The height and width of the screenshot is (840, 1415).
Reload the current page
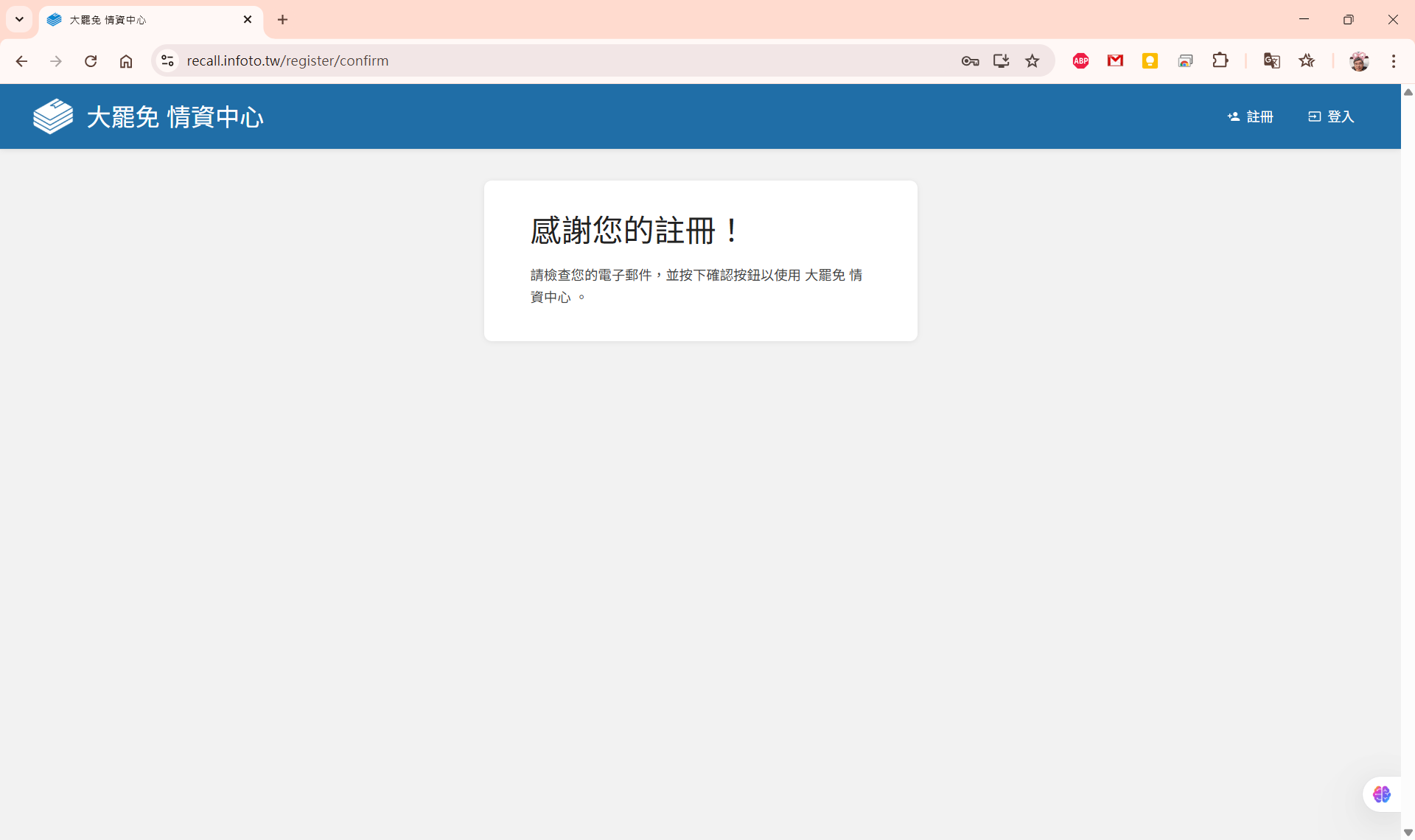point(91,61)
